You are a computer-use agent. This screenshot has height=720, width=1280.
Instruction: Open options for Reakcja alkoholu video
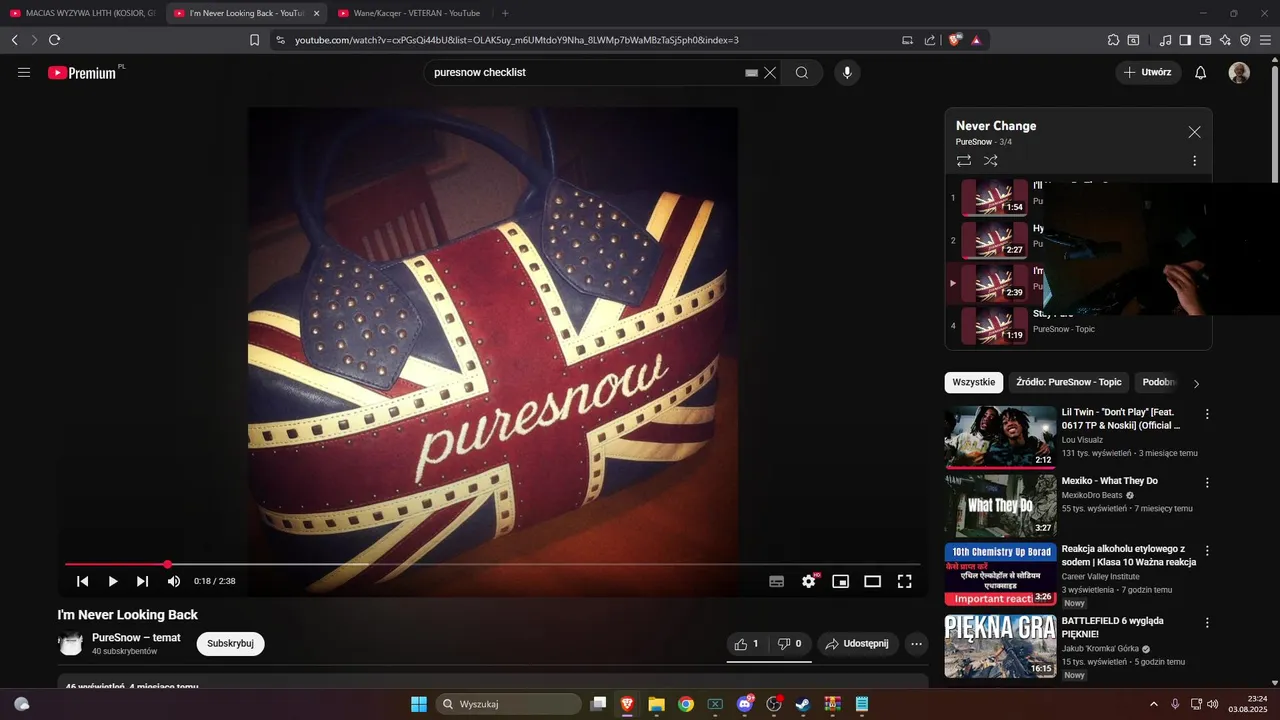[1207, 550]
